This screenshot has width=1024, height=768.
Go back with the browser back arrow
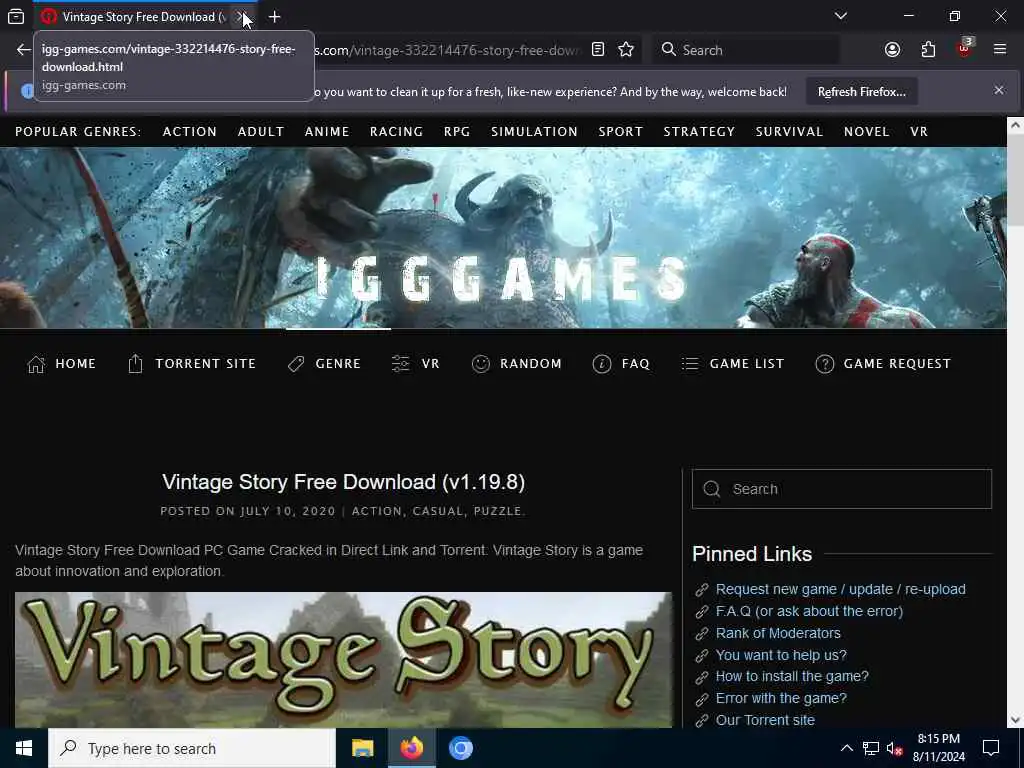tap(24, 50)
